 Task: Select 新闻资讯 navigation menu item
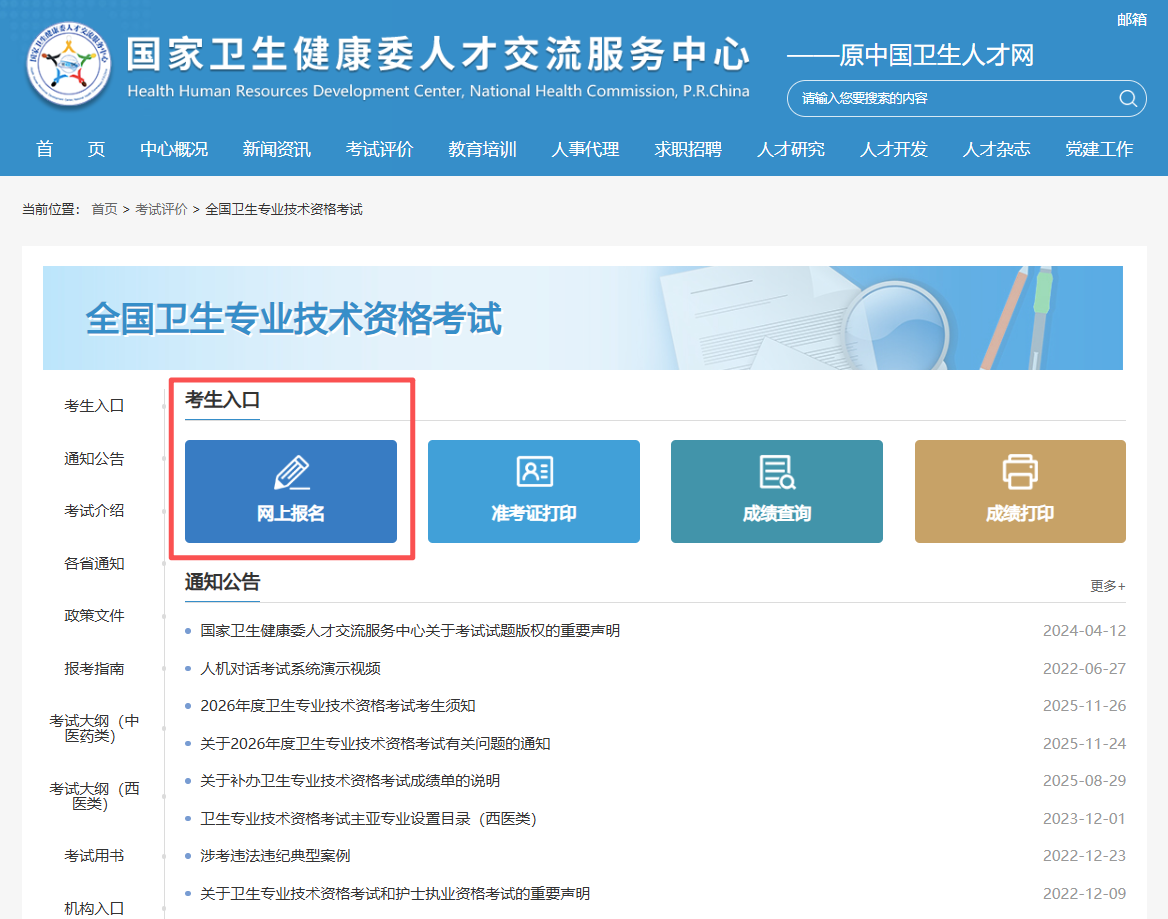(276, 149)
